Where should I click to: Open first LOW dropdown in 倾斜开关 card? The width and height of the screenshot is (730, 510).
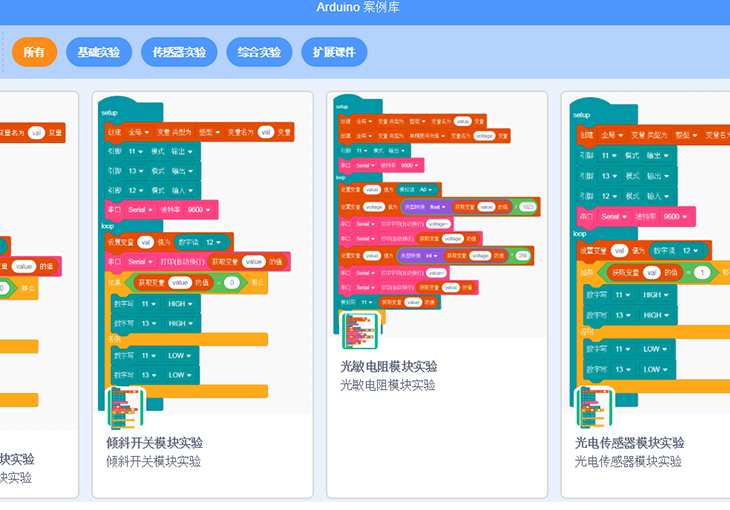180,355
